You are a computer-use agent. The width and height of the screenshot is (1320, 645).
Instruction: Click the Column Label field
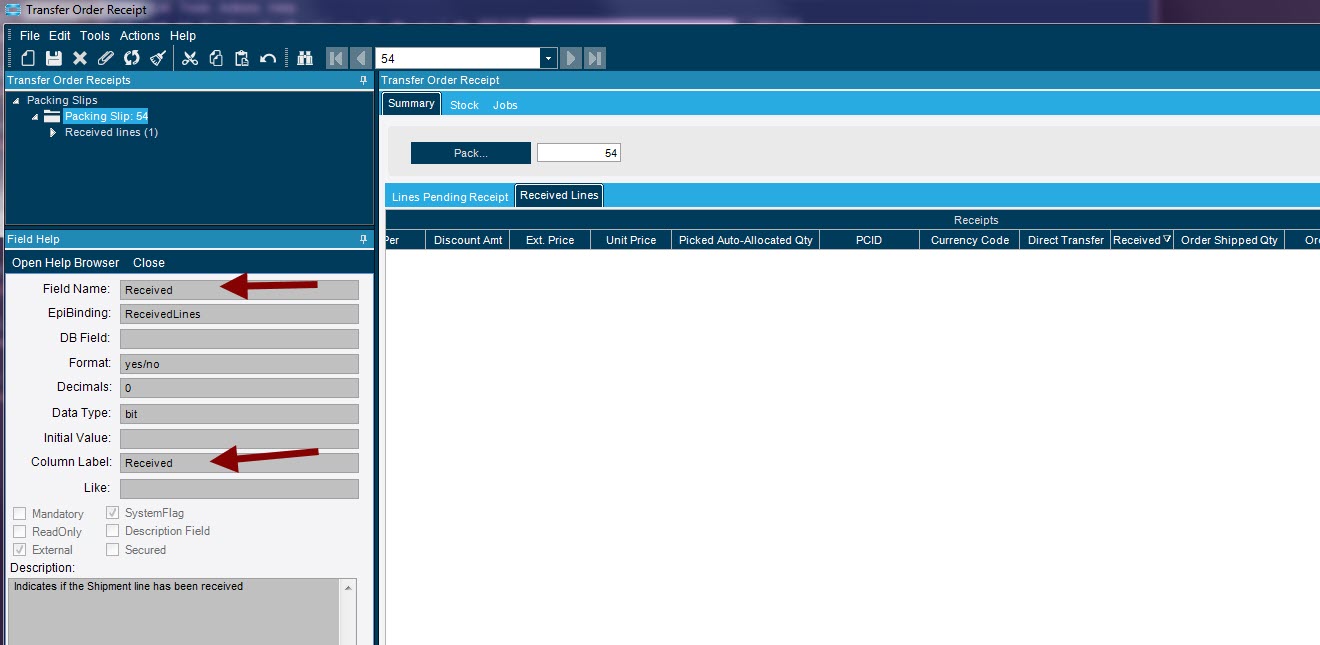pyautogui.click(x=239, y=463)
